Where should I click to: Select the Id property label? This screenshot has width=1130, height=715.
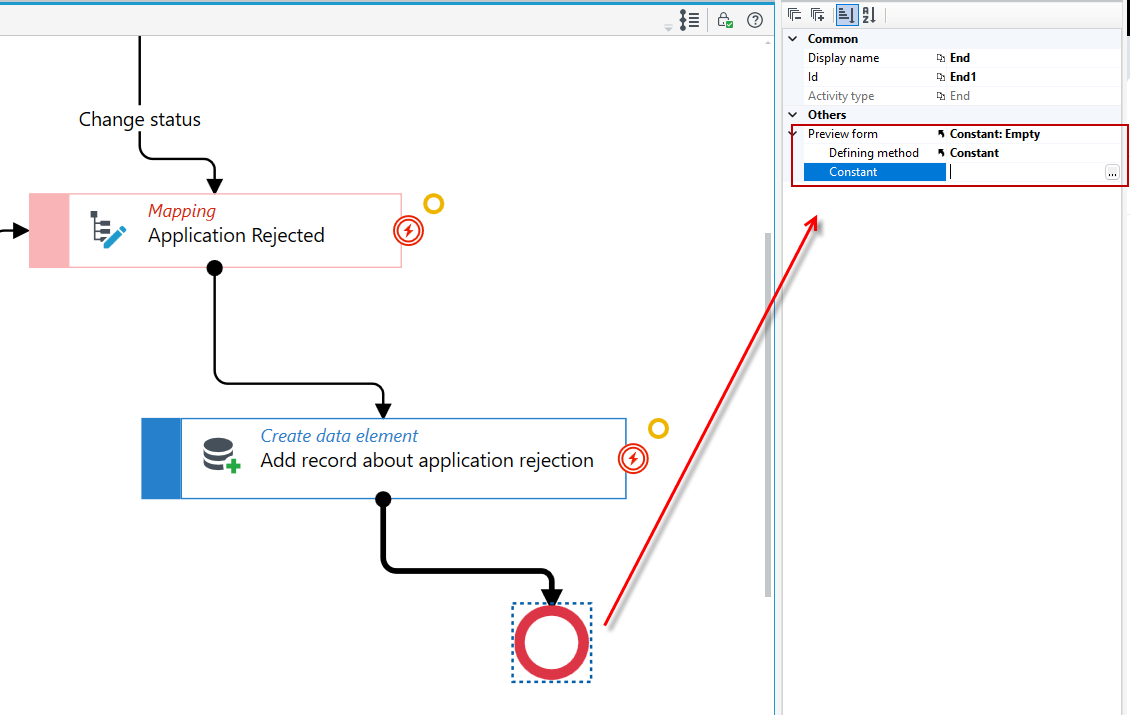(x=813, y=77)
